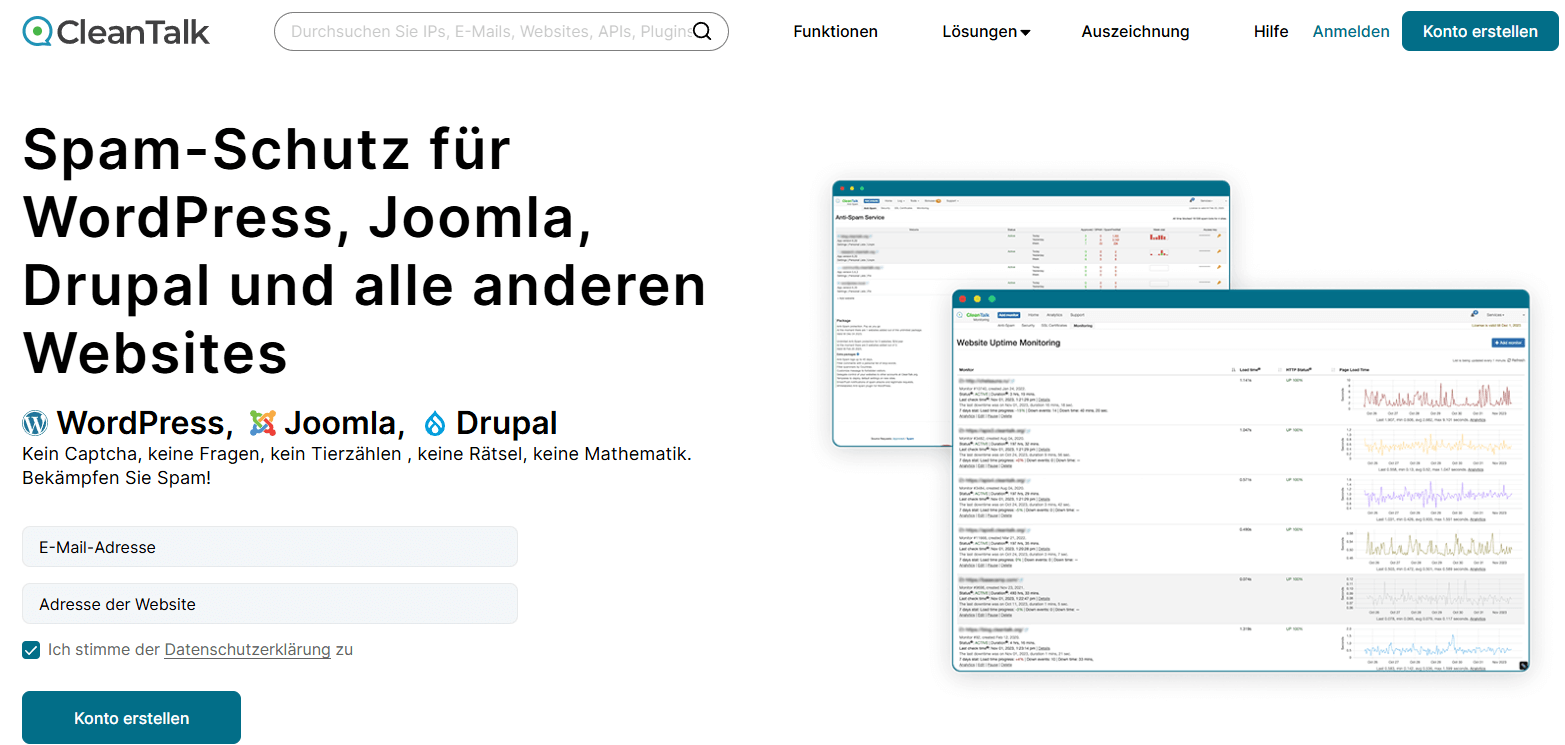Image resolution: width=1565 pixels, height=745 pixels.
Task: Click the magnifying glass search icon
Action: [702, 32]
